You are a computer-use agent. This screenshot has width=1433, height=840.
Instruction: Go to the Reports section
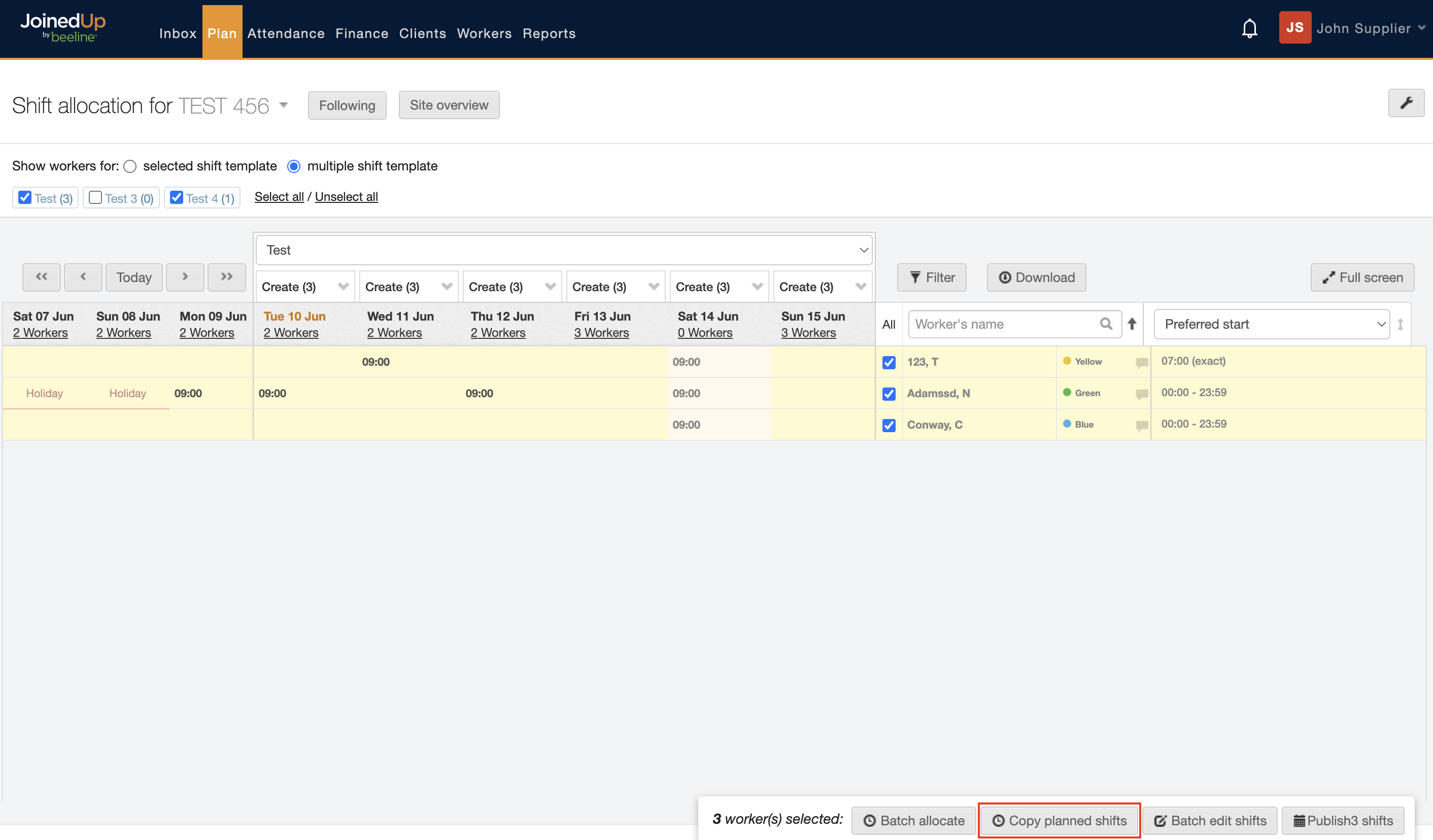click(549, 33)
